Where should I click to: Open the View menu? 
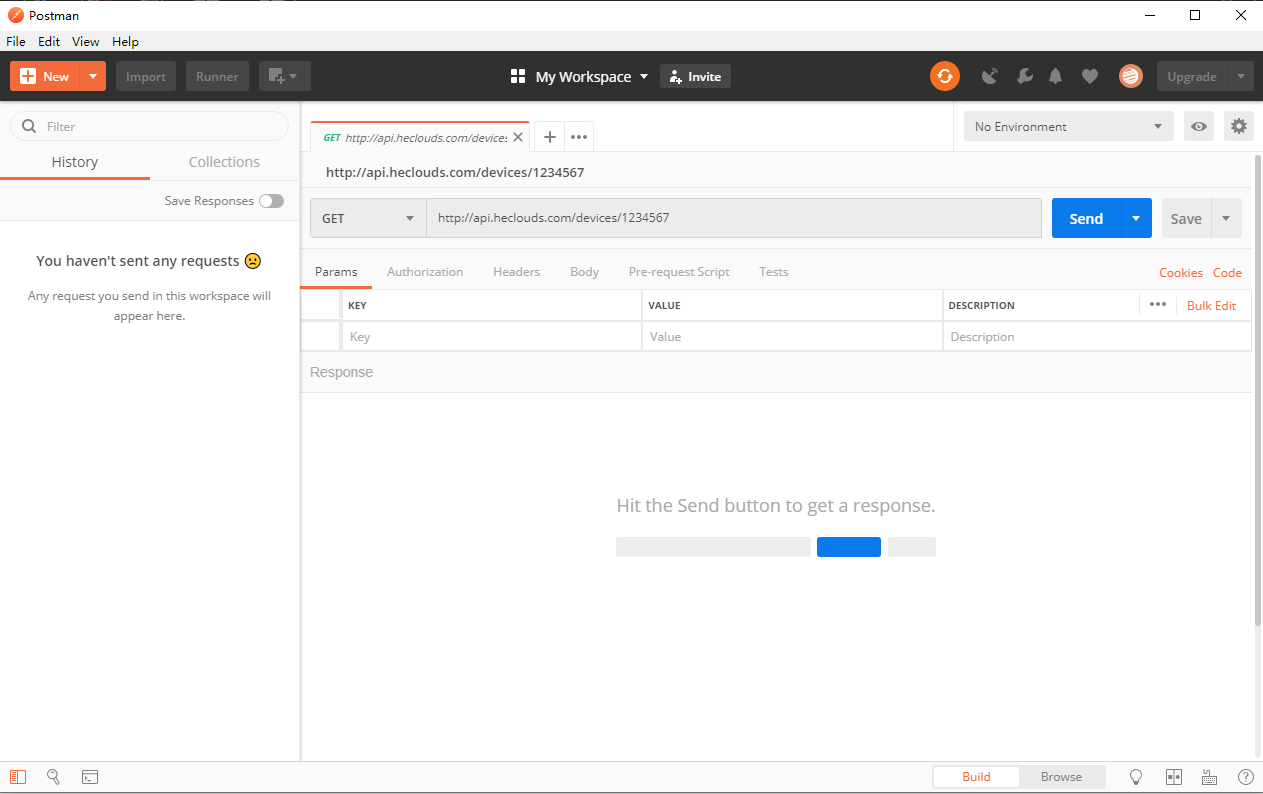click(x=86, y=41)
